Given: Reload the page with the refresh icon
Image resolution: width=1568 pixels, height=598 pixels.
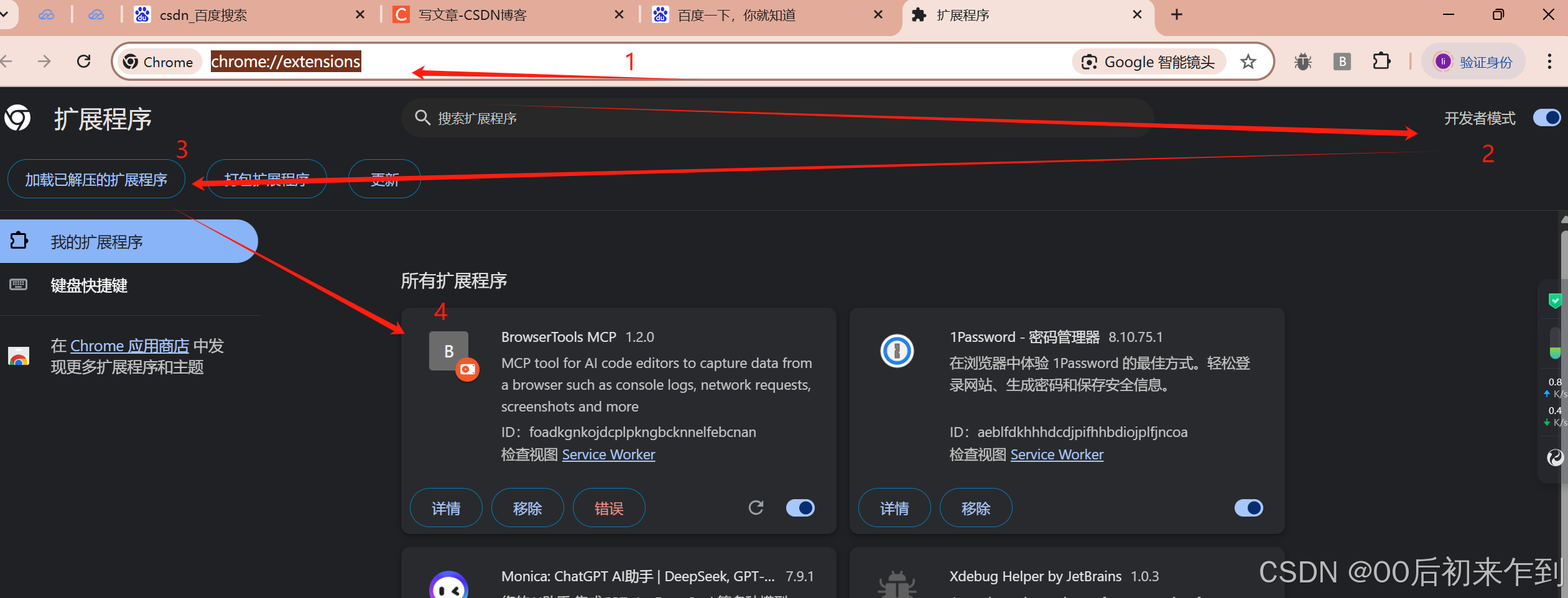Looking at the screenshot, I should 83,61.
